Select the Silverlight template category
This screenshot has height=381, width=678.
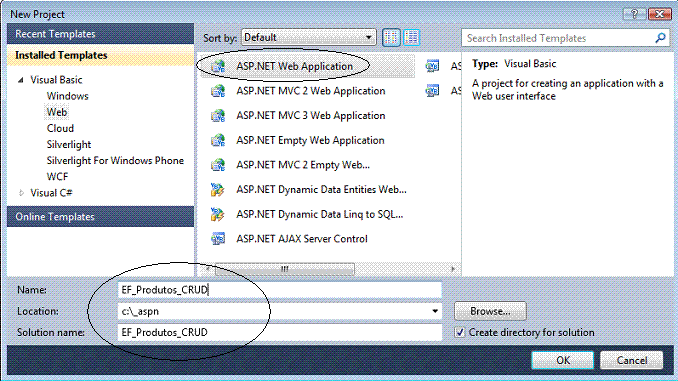click(69, 144)
